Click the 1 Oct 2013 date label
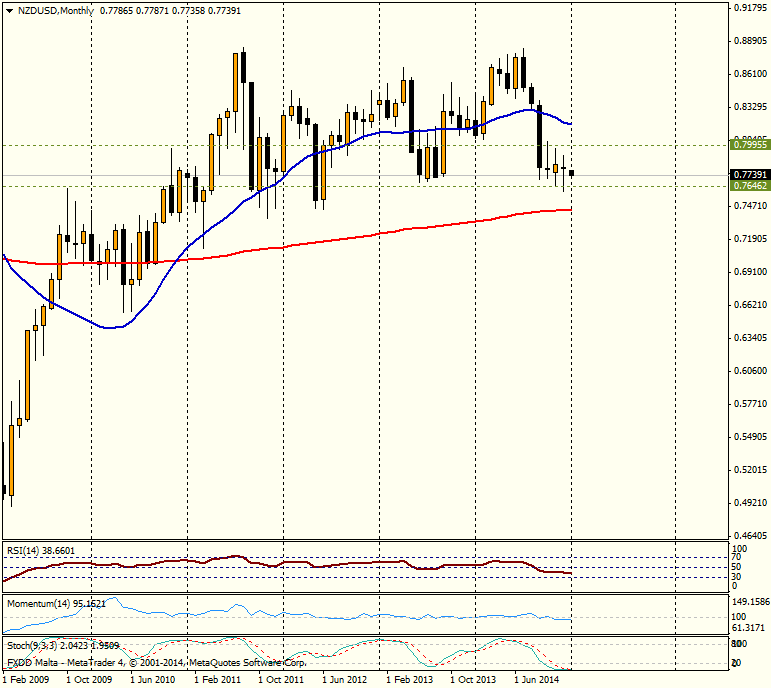 coord(474,679)
